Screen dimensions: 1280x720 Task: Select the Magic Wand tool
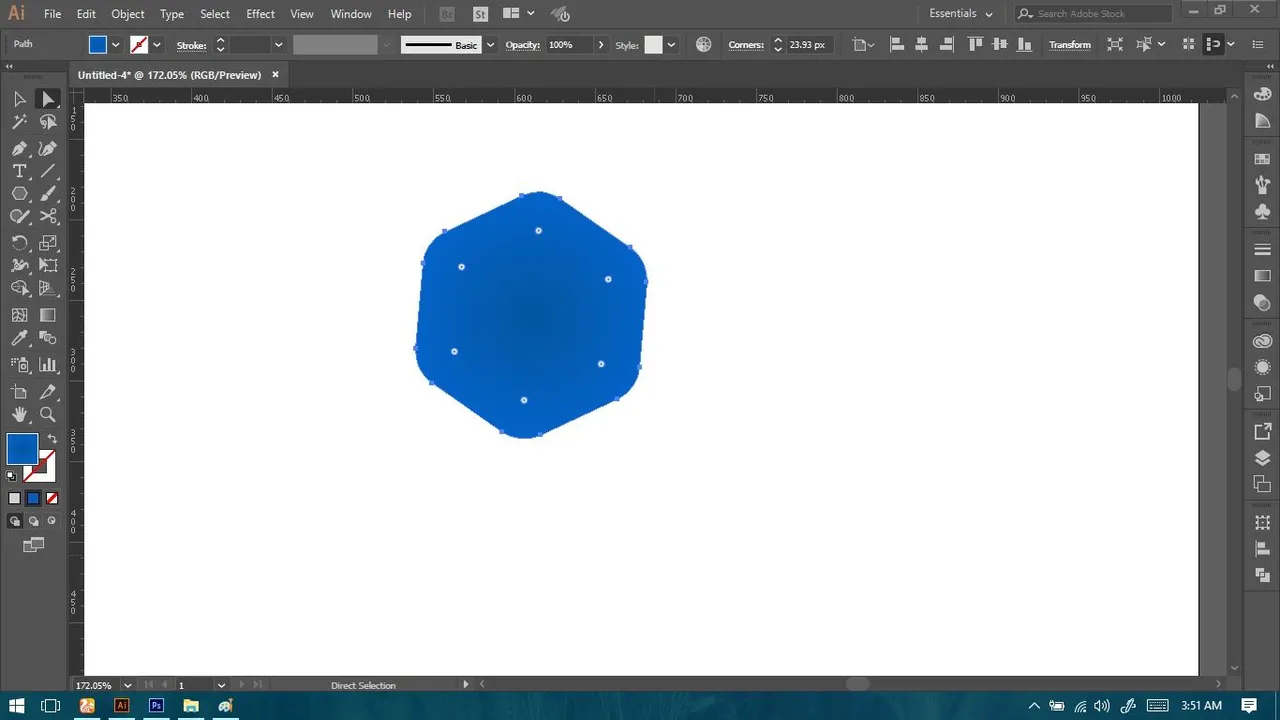pyautogui.click(x=19, y=122)
